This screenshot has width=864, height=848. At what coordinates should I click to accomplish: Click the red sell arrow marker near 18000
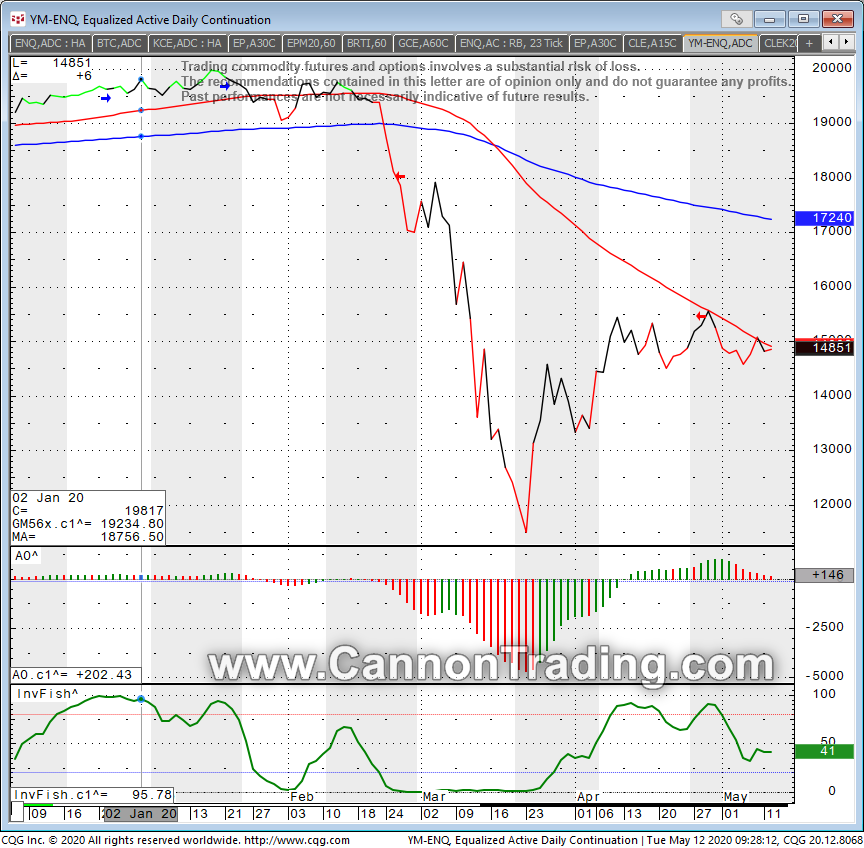pos(400,176)
